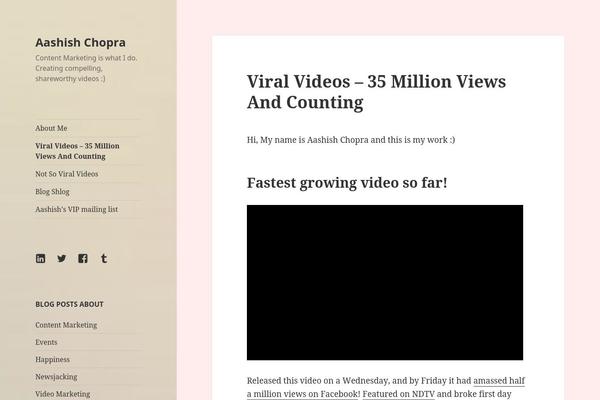Viewport: 600px width, 400px height.
Task: Open Video Marketing blog category
Action: point(63,394)
